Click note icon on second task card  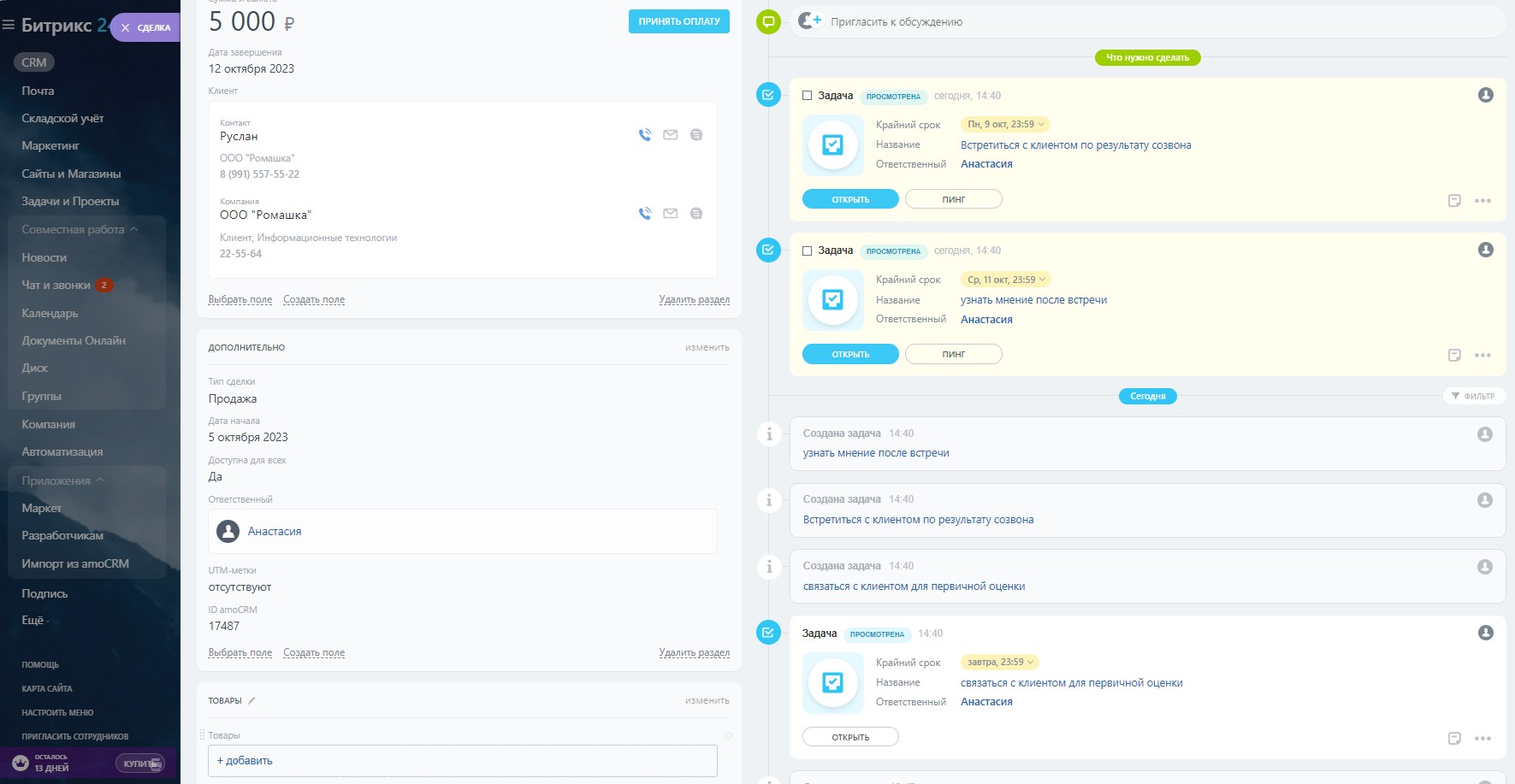click(x=1454, y=356)
